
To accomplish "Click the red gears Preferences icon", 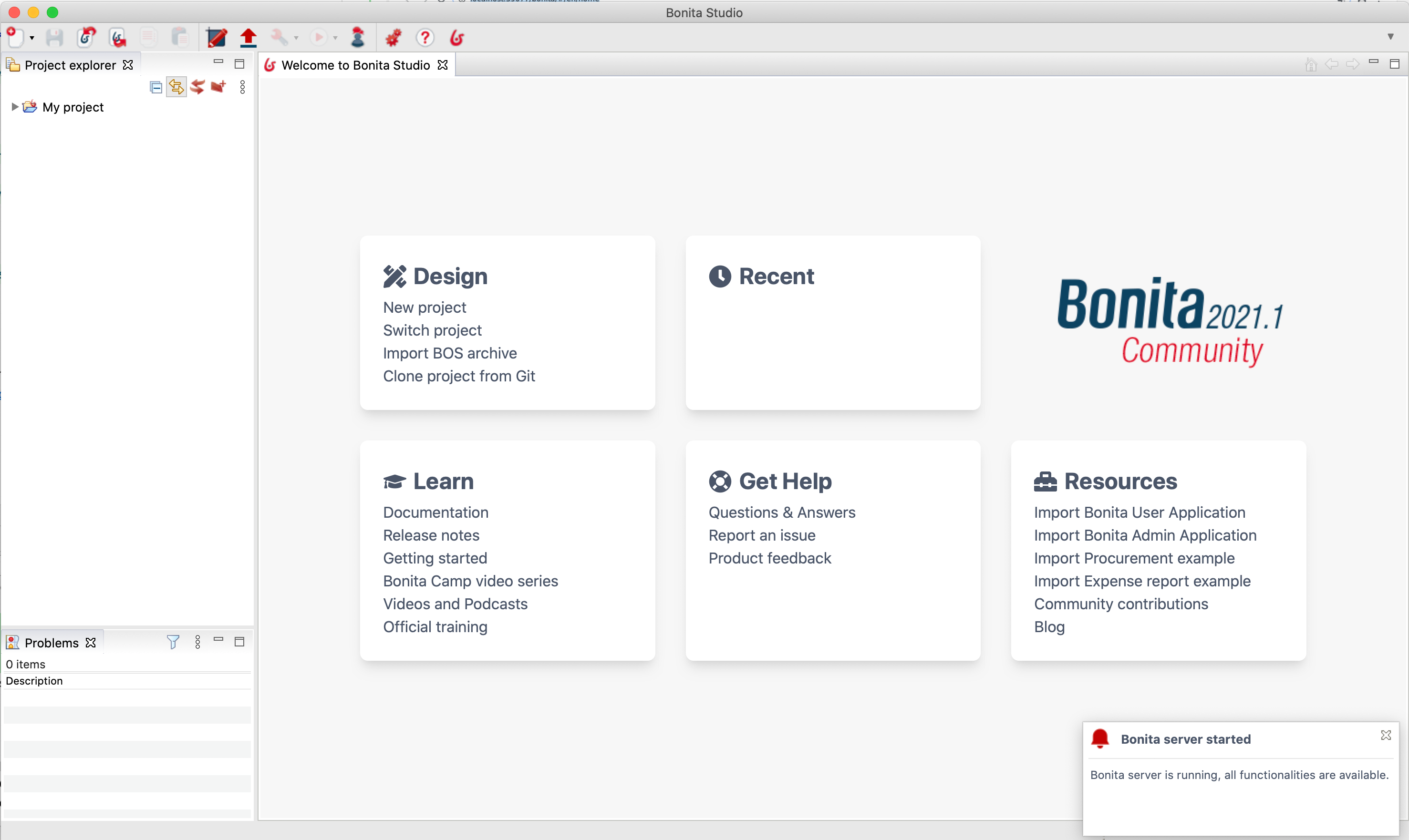I will [x=393, y=37].
